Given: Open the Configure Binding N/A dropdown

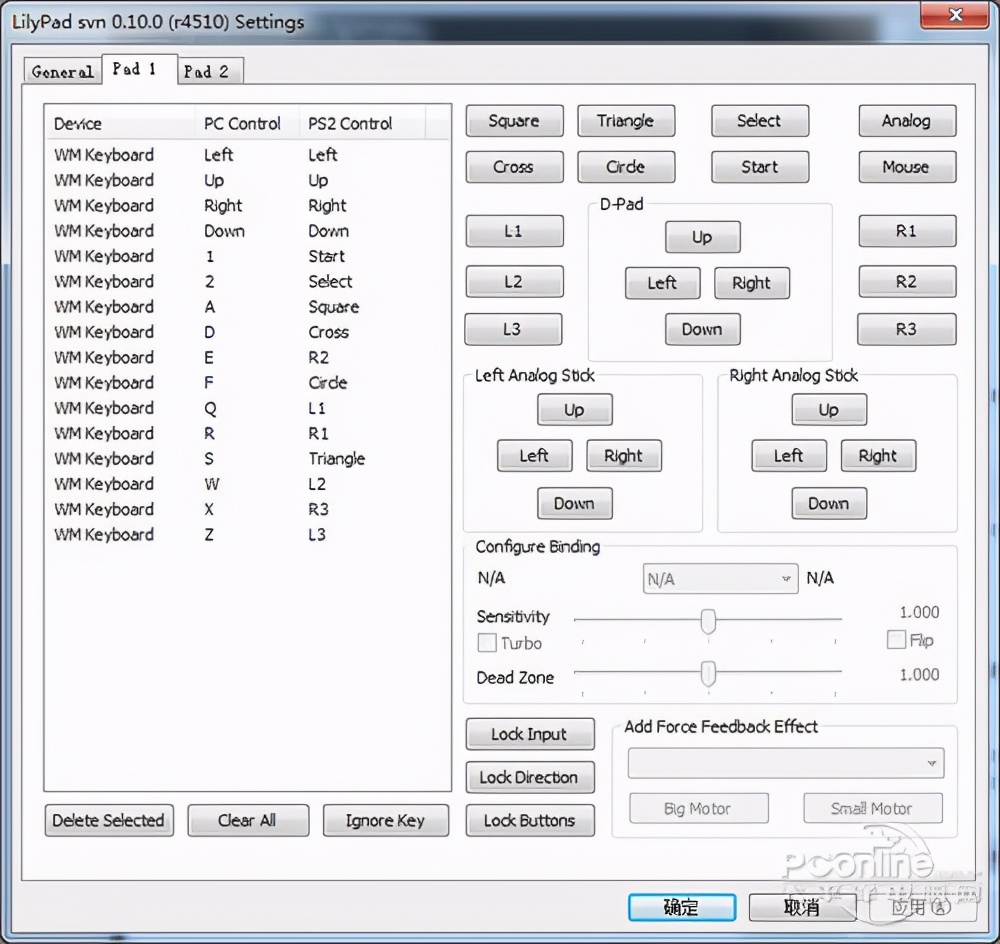Looking at the screenshot, I should coord(719,579).
